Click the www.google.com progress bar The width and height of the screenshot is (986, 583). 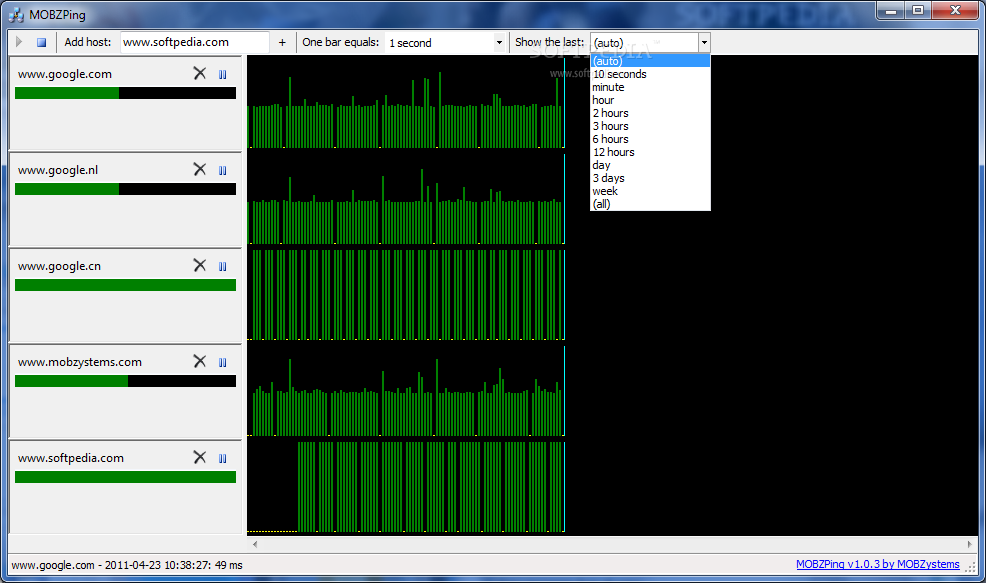[125, 93]
